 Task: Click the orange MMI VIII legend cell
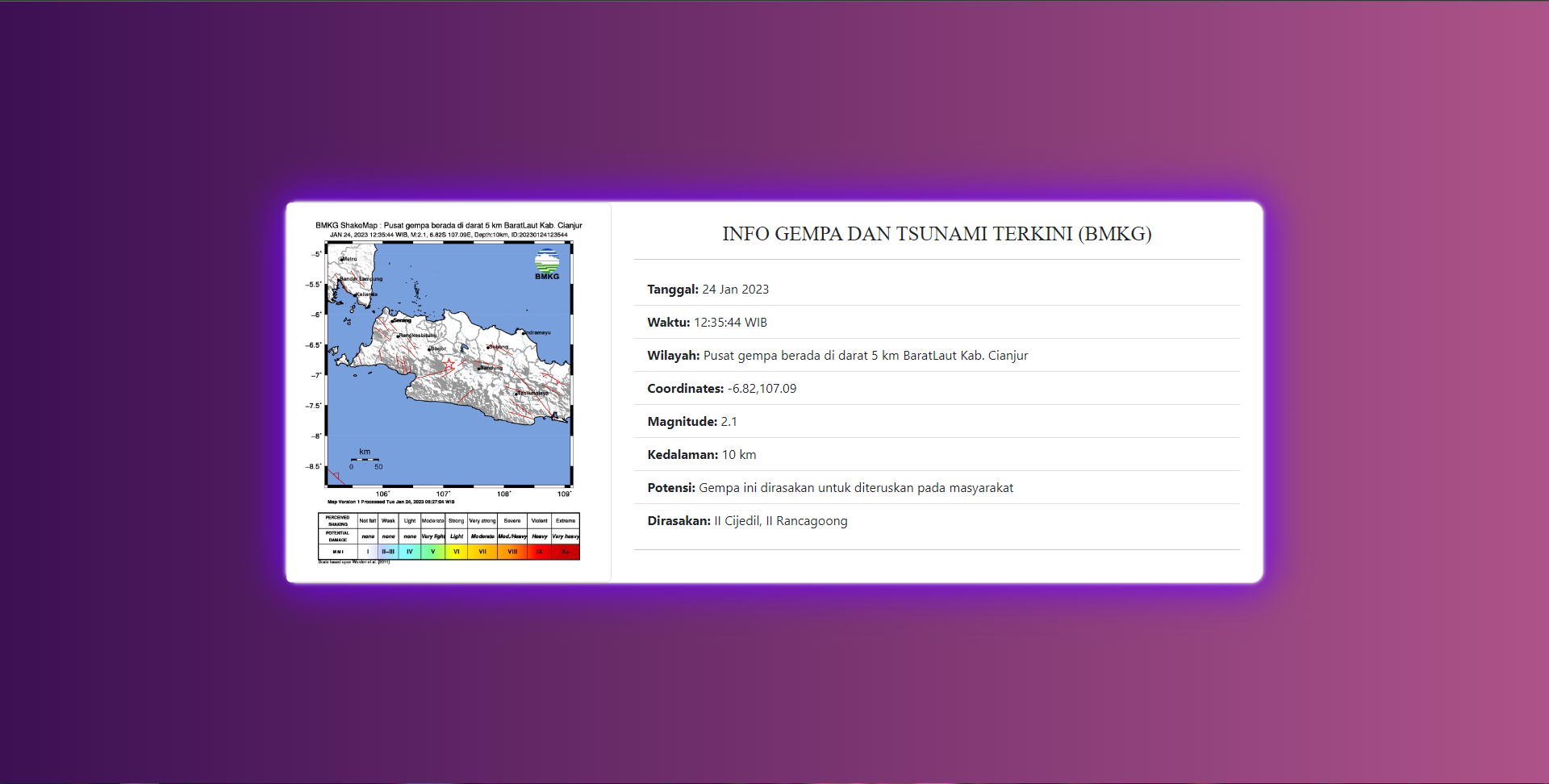click(x=512, y=552)
